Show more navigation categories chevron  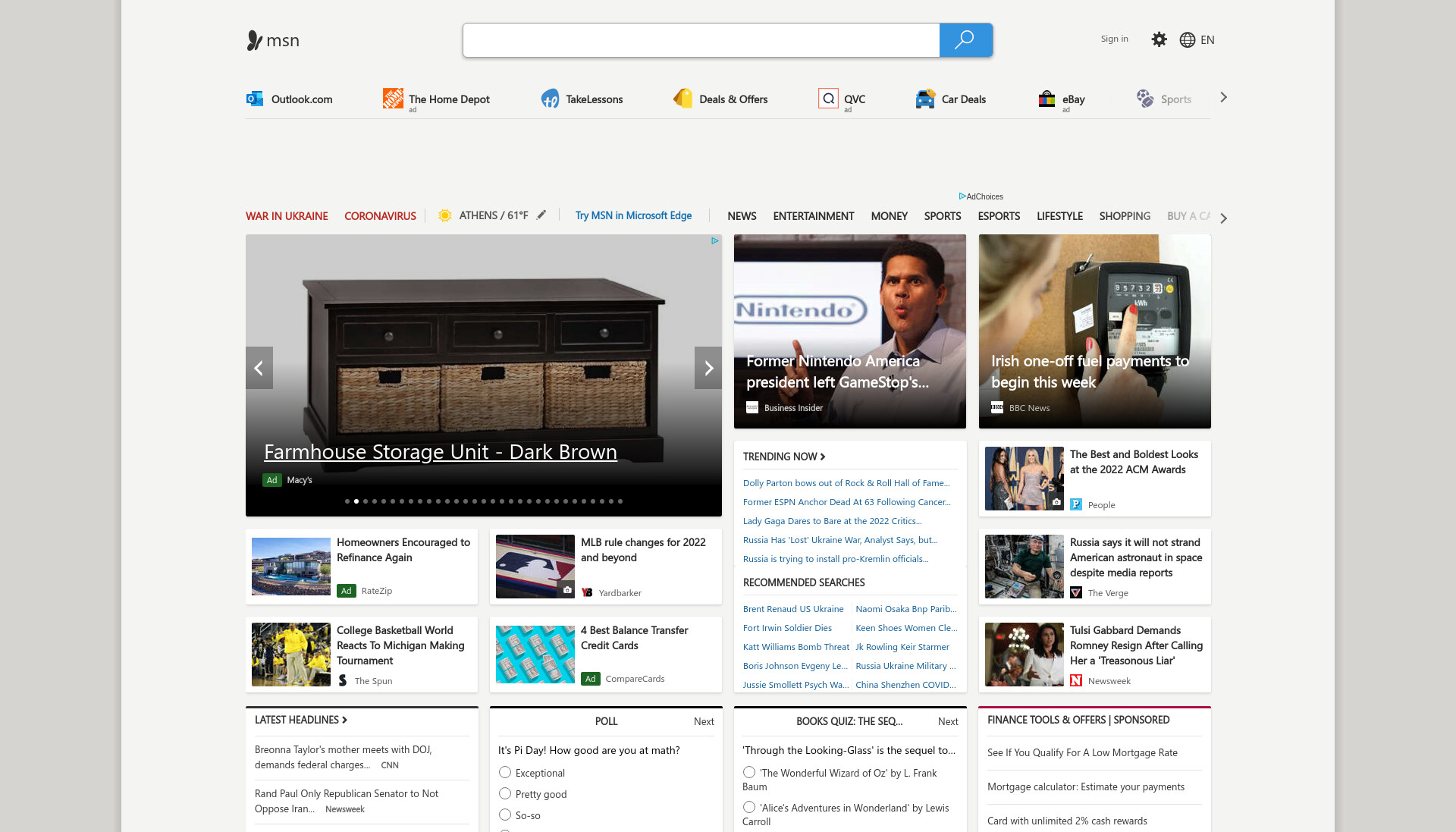coord(1223,218)
